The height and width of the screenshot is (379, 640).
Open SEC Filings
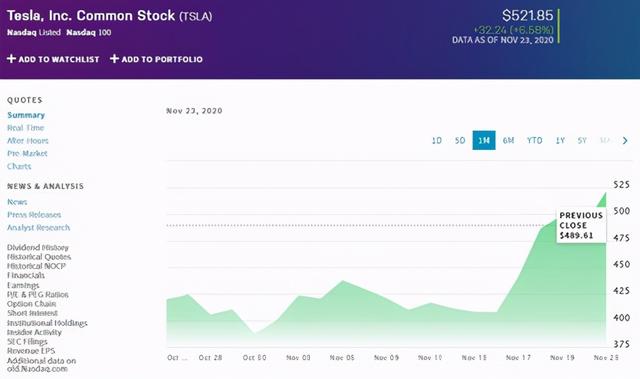[x=27, y=341]
